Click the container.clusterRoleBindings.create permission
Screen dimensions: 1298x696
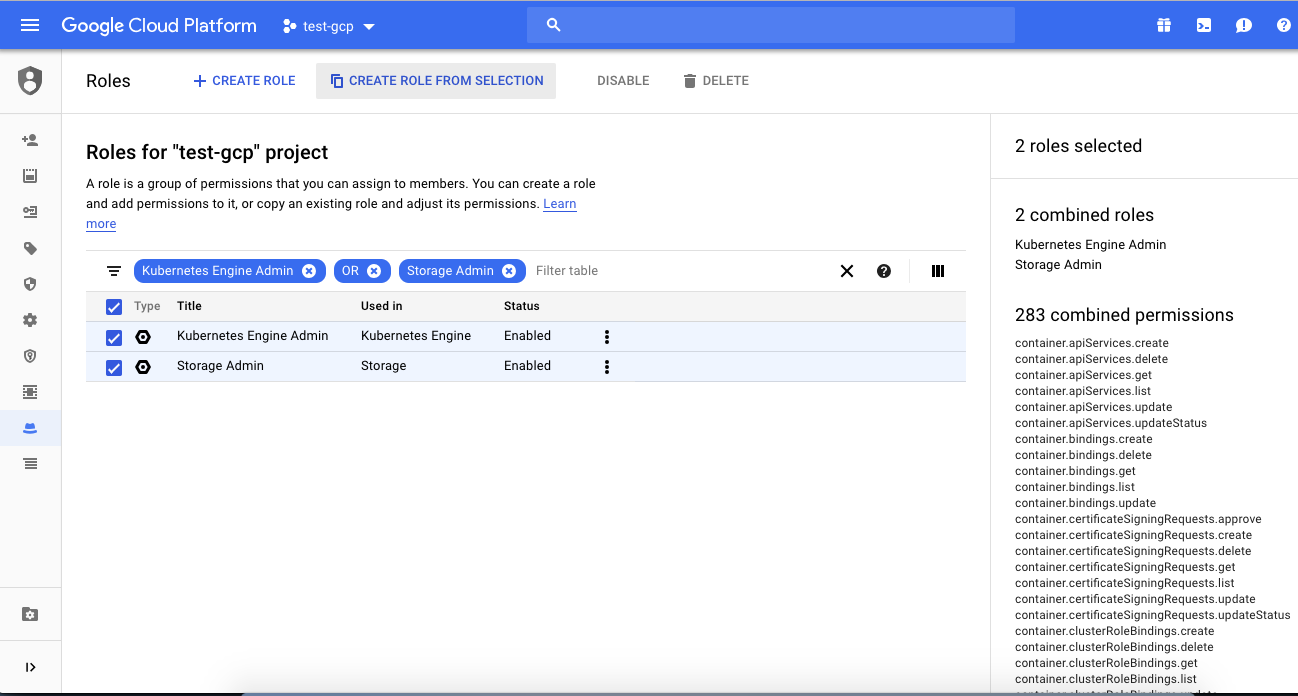tap(1115, 631)
